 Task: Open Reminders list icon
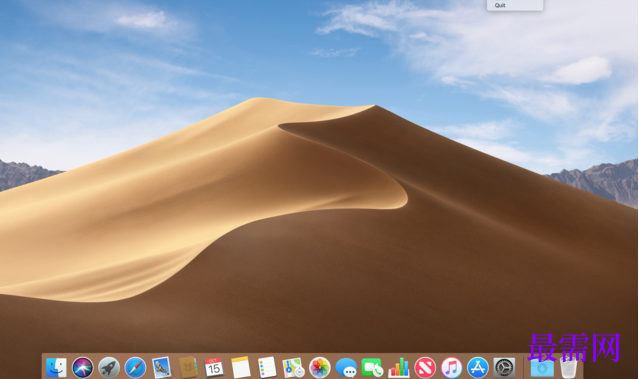pyautogui.click(x=267, y=368)
